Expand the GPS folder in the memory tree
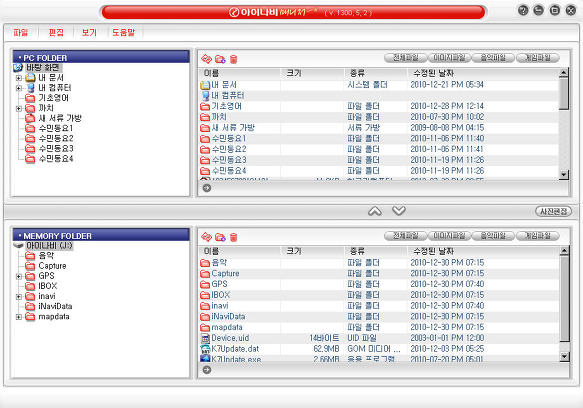The height and width of the screenshot is (408, 583). (x=19, y=276)
